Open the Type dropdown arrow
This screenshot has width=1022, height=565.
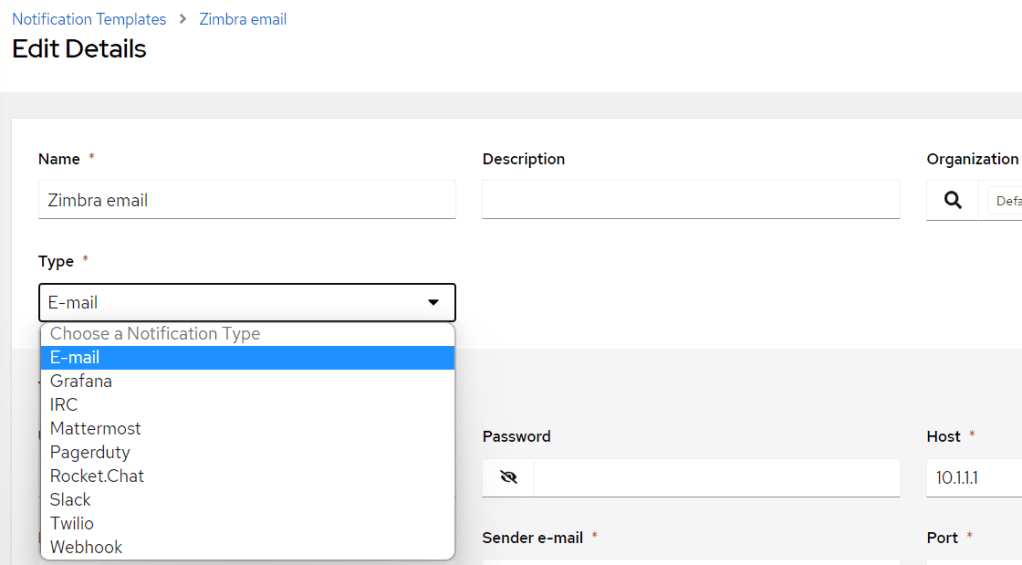tap(433, 302)
